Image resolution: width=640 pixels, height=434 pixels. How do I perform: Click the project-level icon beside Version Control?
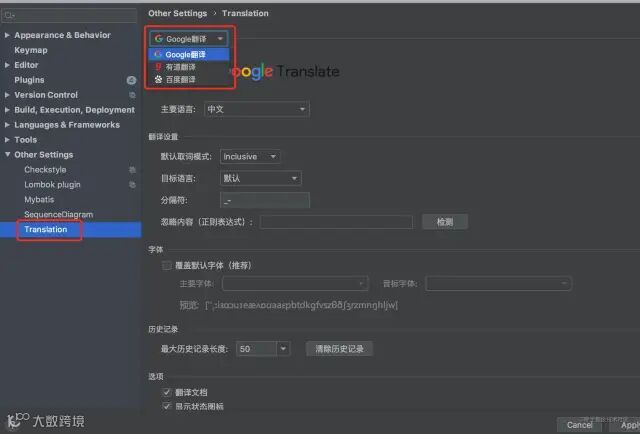point(132,95)
